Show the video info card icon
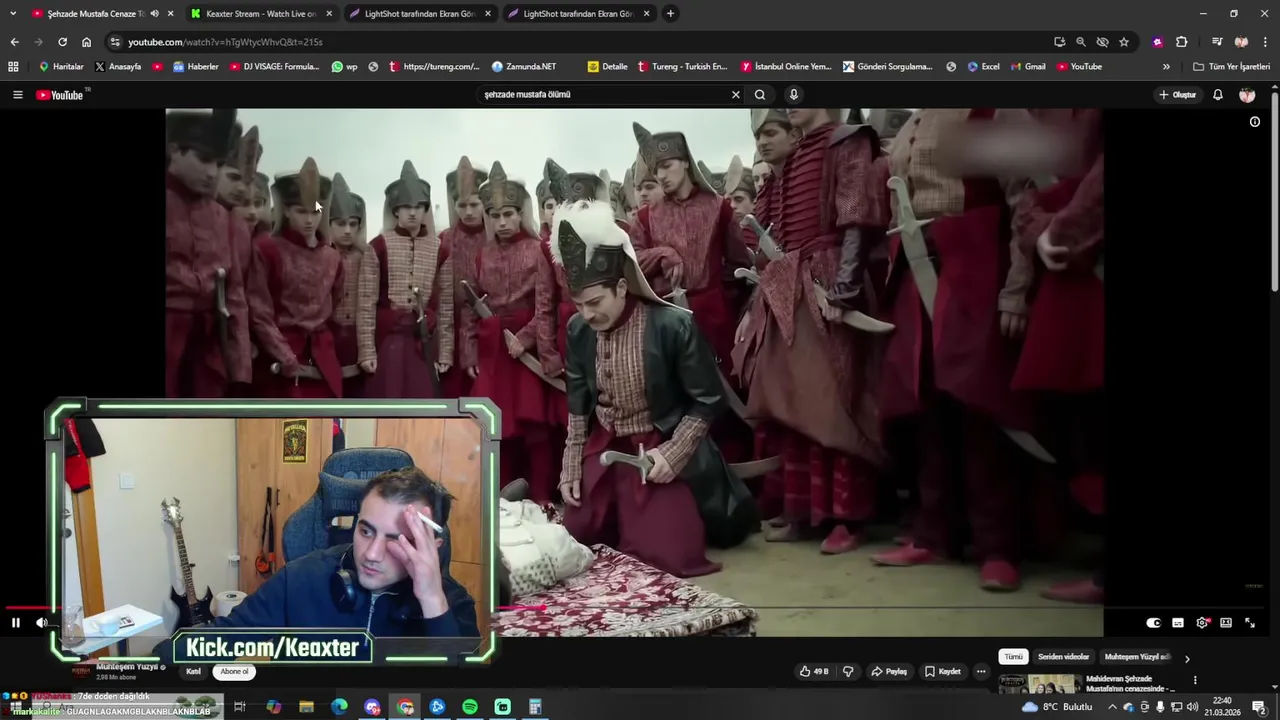Viewport: 1280px width, 720px height. coord(1255,122)
